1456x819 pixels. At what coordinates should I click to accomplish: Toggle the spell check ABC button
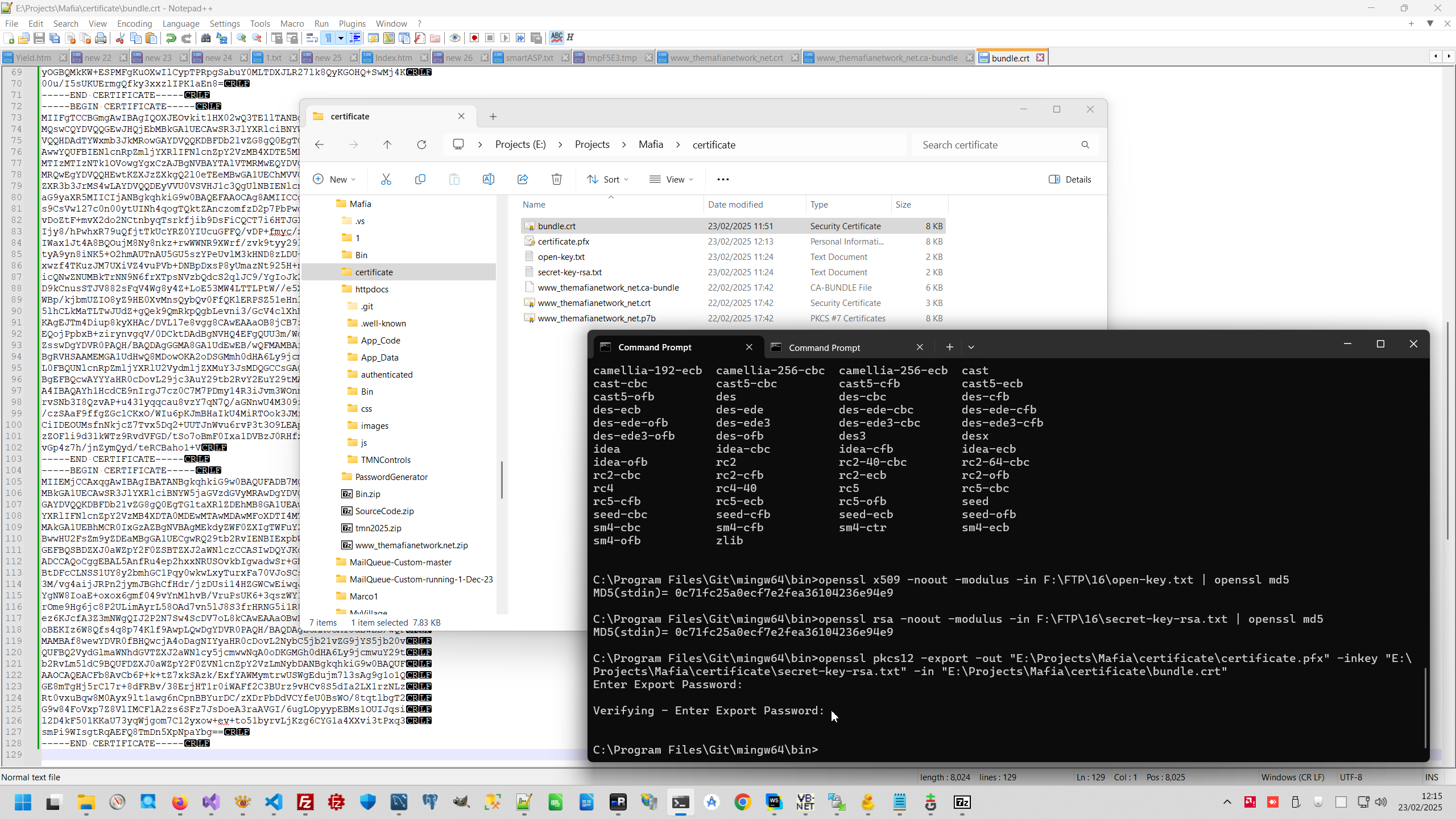556,38
